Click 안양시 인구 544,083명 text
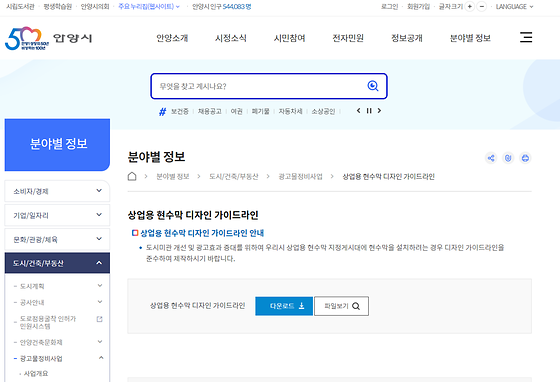 pyautogui.click(x=221, y=6)
